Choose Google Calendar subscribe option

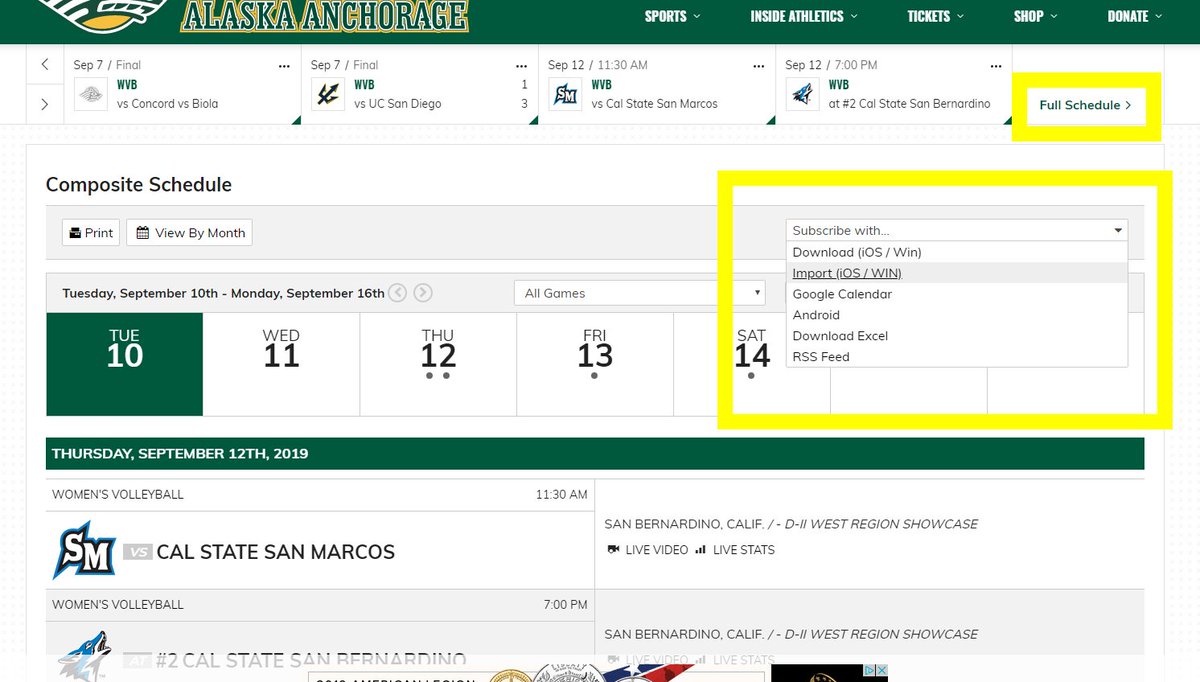(957, 294)
